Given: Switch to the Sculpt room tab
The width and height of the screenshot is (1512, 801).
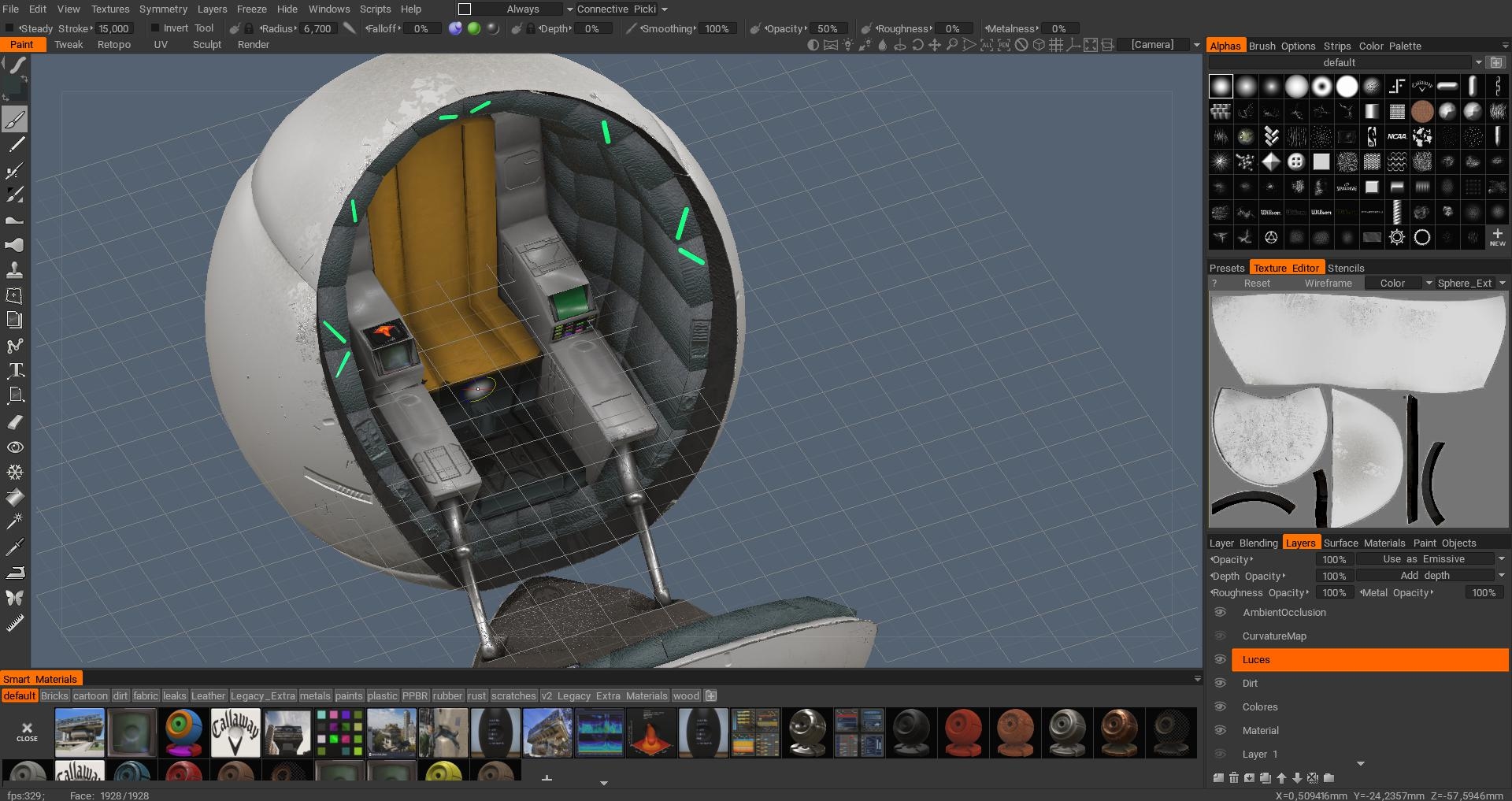Looking at the screenshot, I should pyautogui.click(x=207, y=45).
